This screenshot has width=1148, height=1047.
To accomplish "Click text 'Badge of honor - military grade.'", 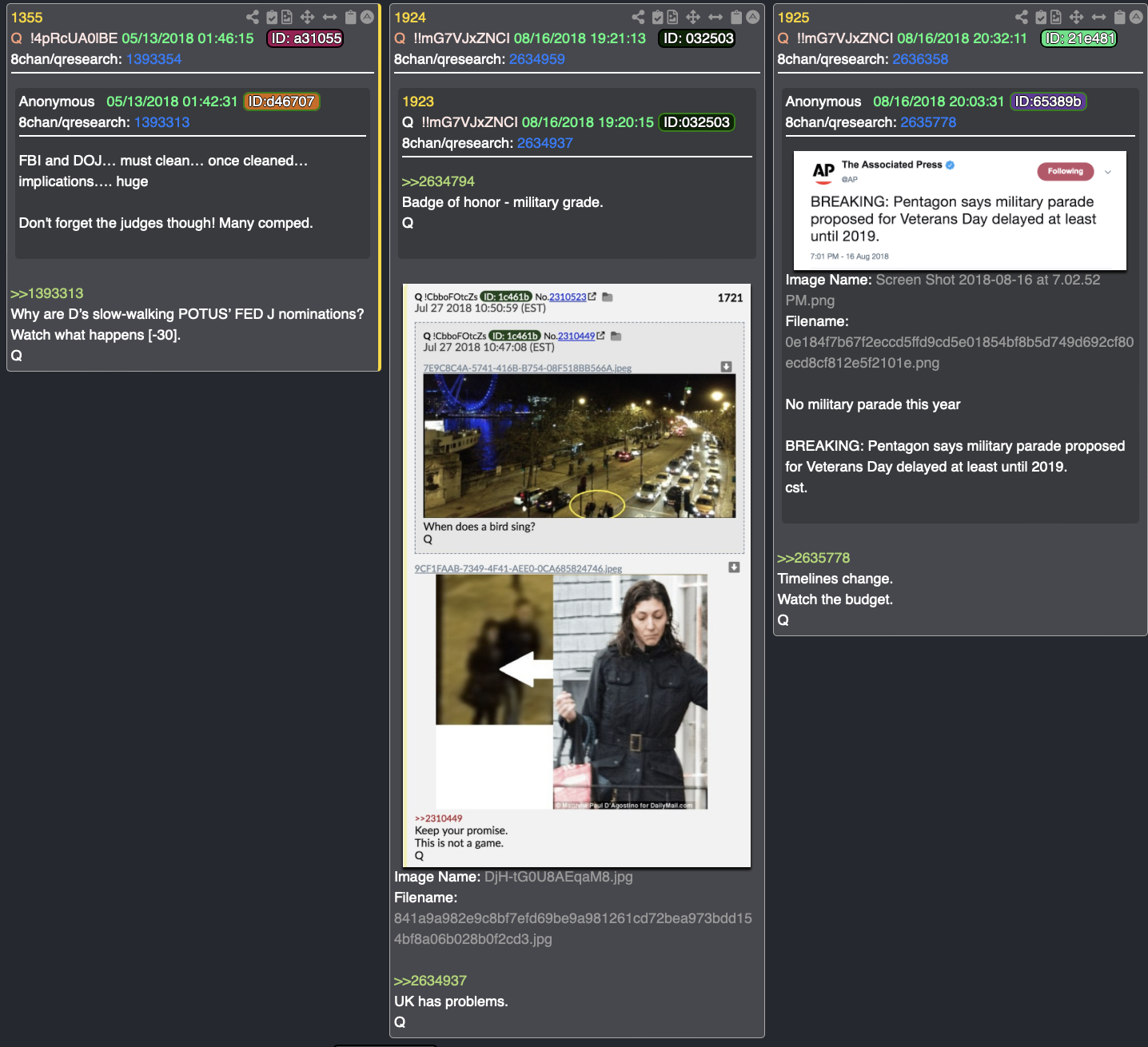I will (503, 202).
